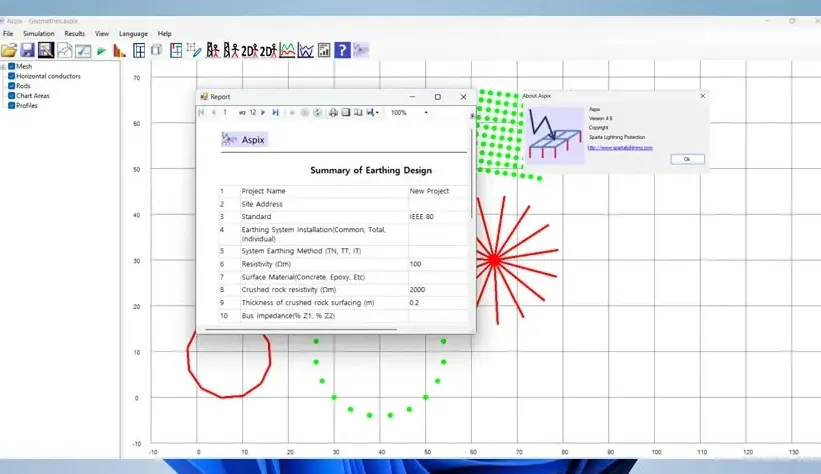Open the Language menu
The width and height of the screenshot is (821, 474).
pos(134,34)
